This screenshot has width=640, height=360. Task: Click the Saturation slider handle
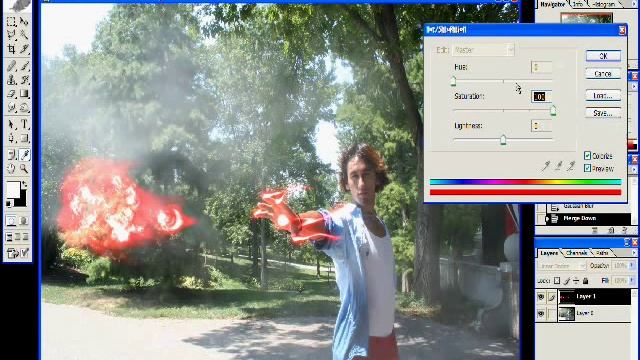point(553,111)
